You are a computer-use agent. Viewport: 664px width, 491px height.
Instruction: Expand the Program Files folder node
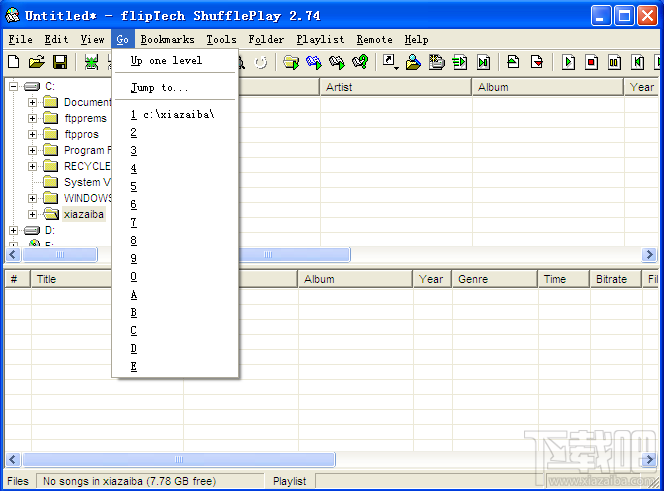tap(32, 150)
